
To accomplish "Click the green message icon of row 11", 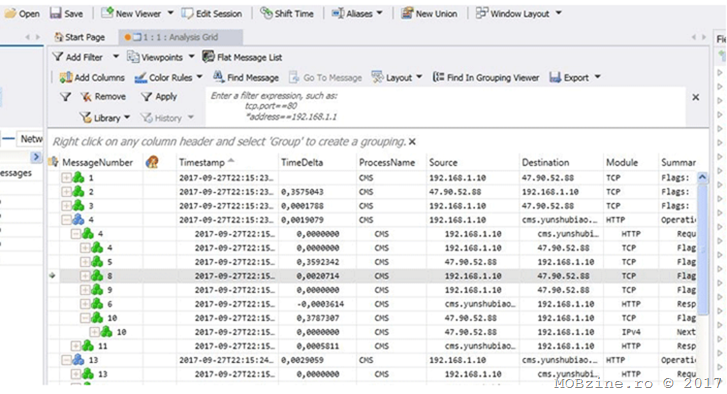I will (x=88, y=346).
